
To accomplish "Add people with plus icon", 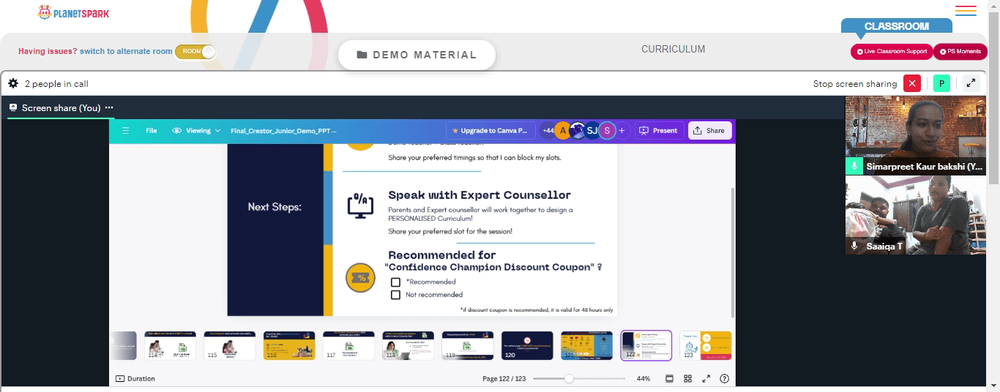I will tap(621, 131).
